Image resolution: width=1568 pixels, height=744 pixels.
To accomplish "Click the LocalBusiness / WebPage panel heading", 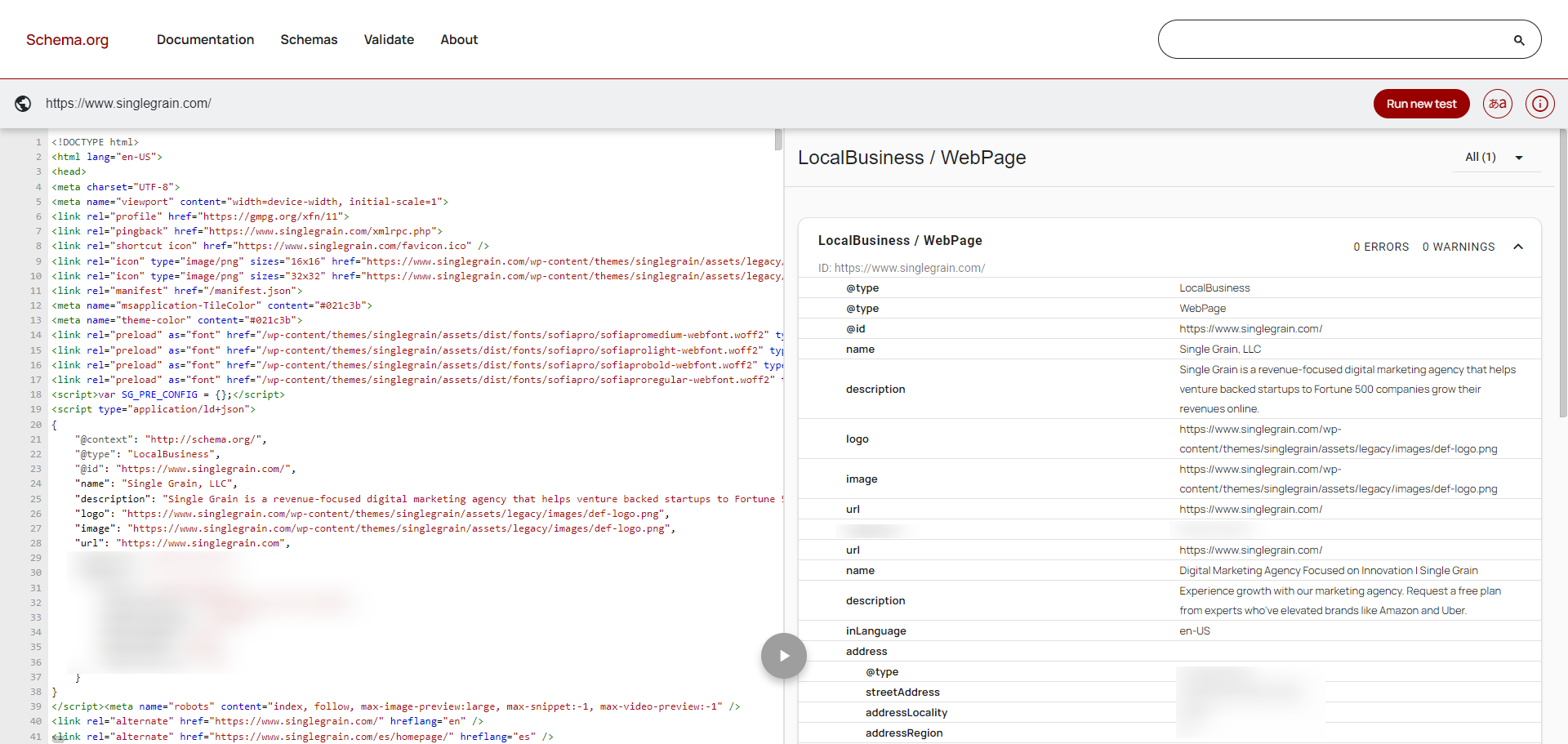I will [911, 158].
